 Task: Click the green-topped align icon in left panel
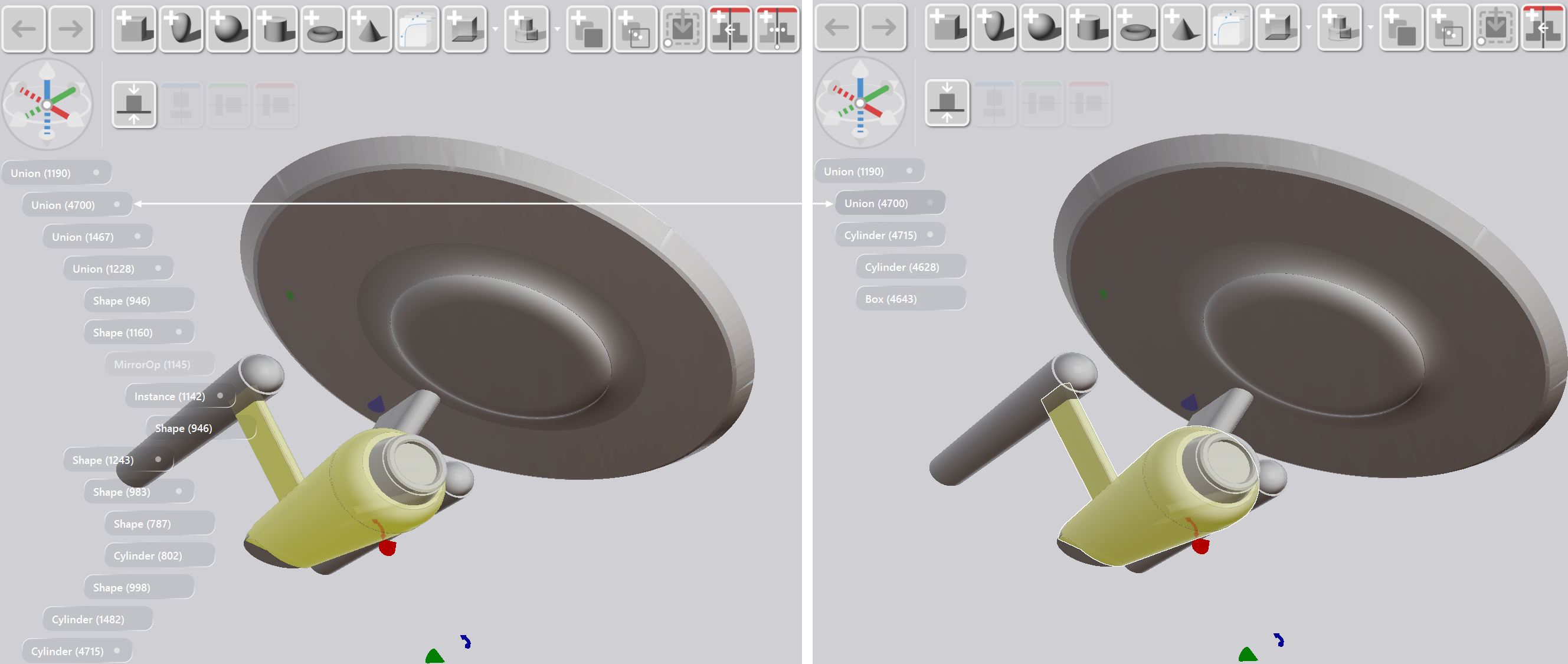pyautogui.click(x=229, y=104)
